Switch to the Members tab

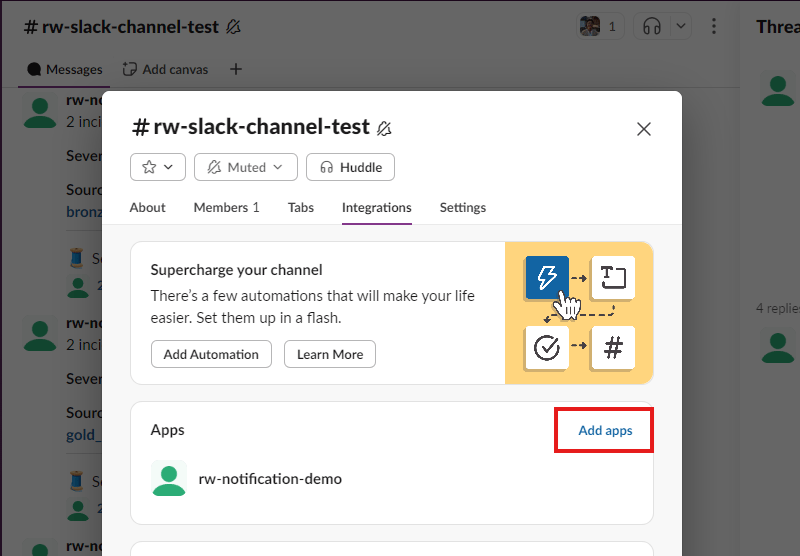click(227, 208)
